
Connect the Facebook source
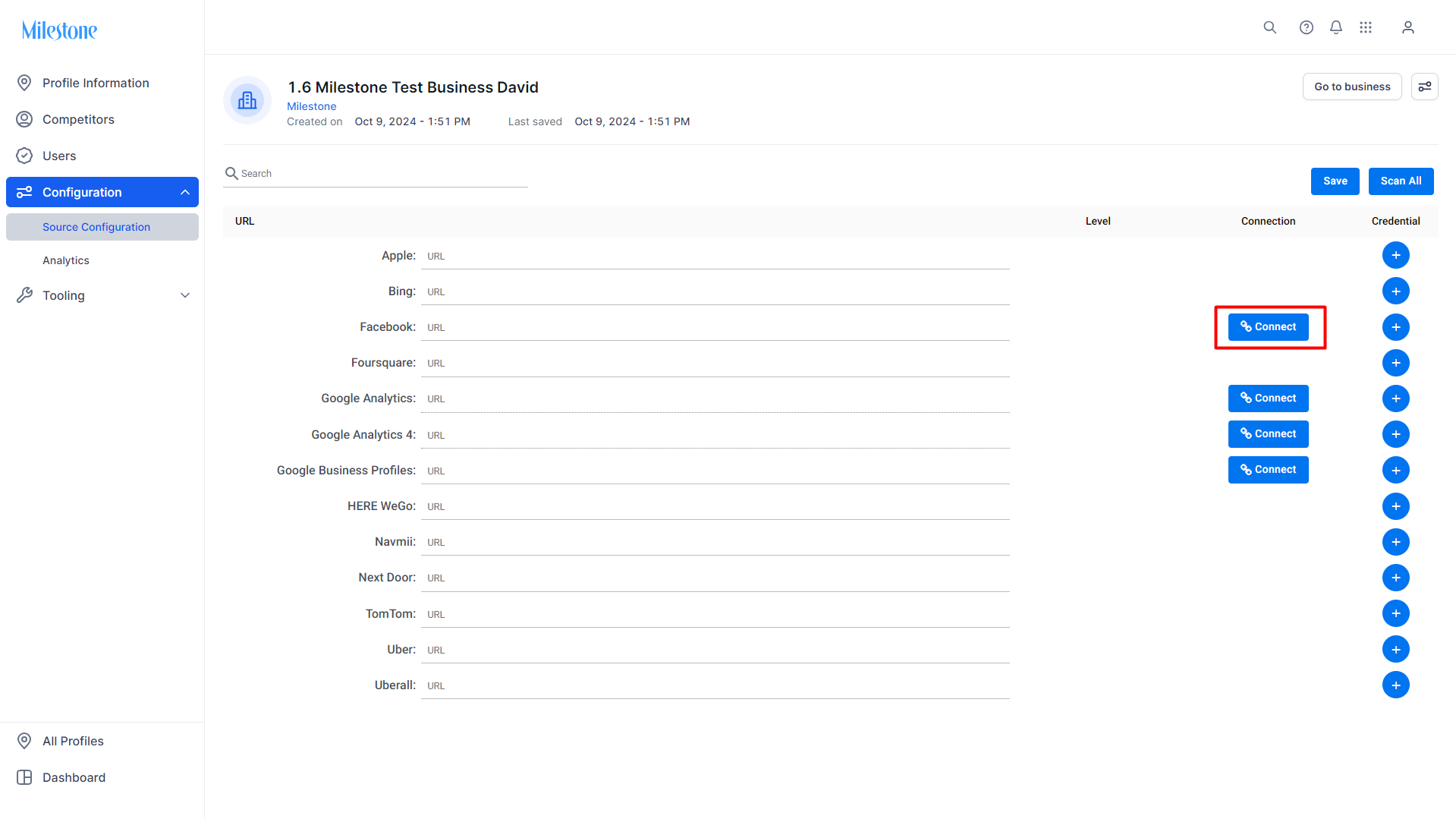point(1269,327)
